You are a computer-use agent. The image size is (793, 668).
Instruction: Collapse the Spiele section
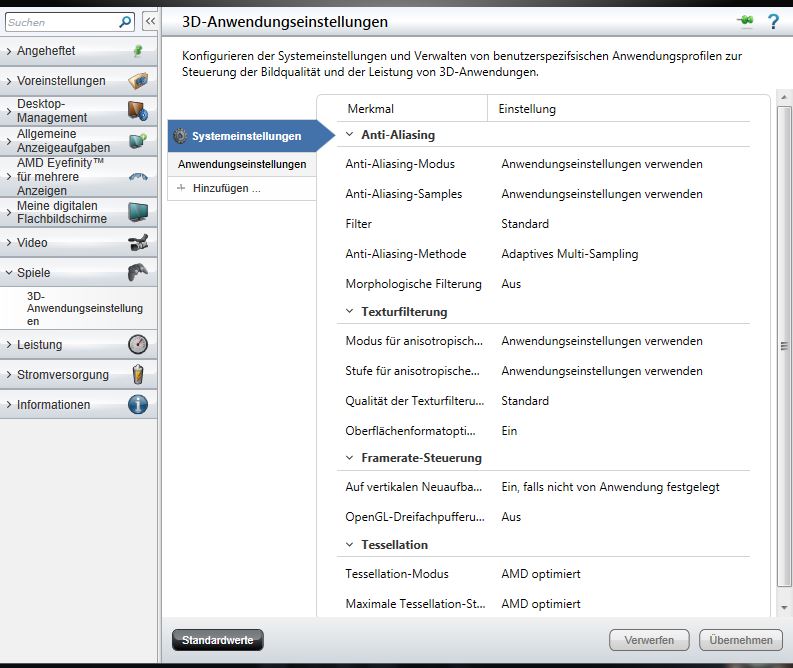click(x=9, y=273)
